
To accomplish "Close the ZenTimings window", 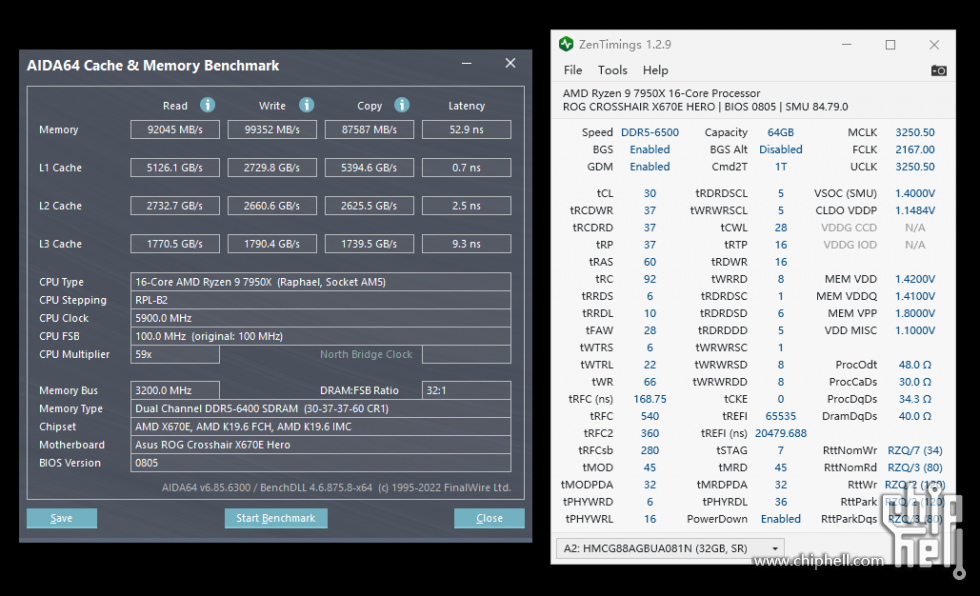I will [x=934, y=45].
